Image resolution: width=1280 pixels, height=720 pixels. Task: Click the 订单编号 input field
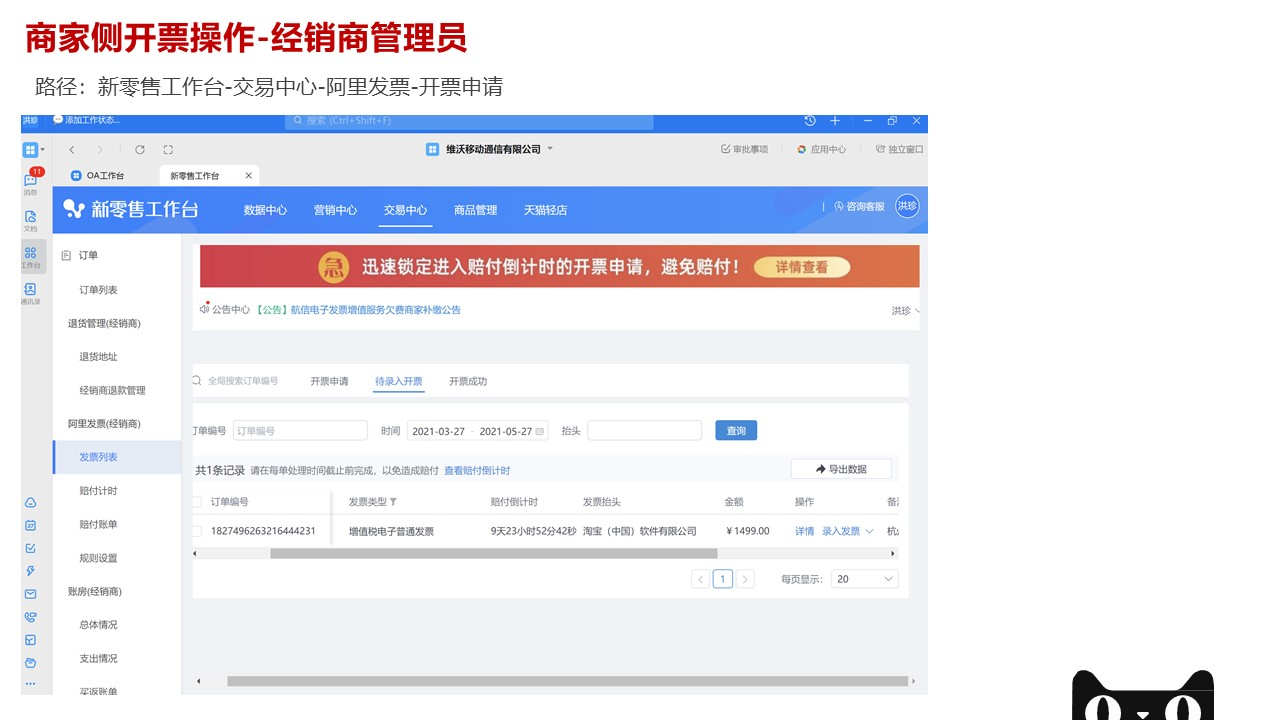click(x=300, y=431)
